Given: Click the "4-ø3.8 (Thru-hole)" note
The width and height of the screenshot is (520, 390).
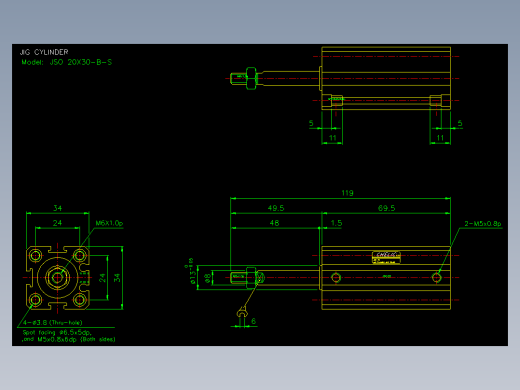Looking at the screenshot, I should [53, 322].
